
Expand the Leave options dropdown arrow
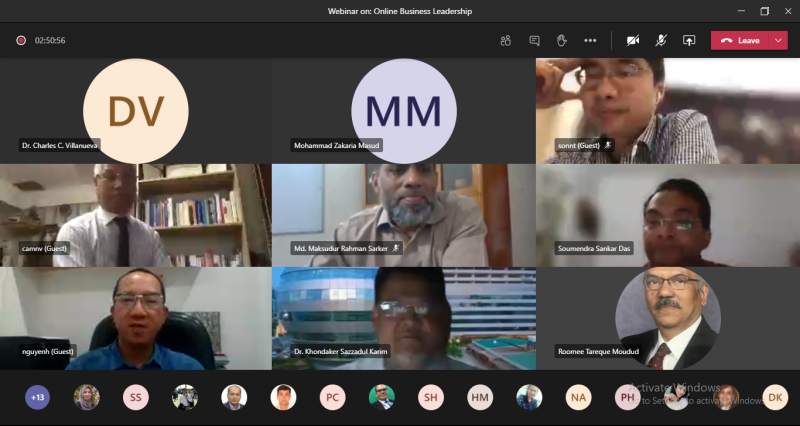click(778, 40)
